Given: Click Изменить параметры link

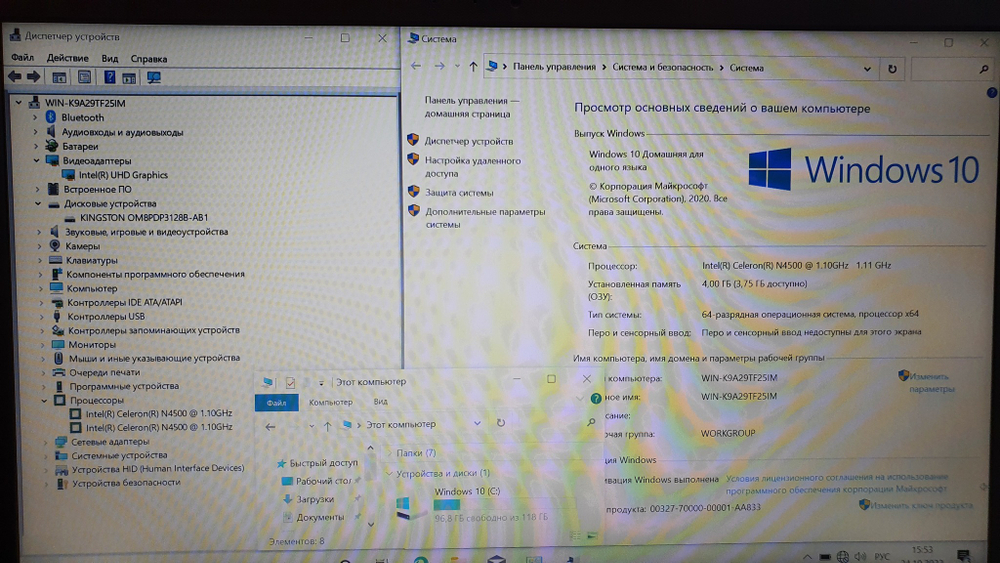Looking at the screenshot, I should click(931, 383).
